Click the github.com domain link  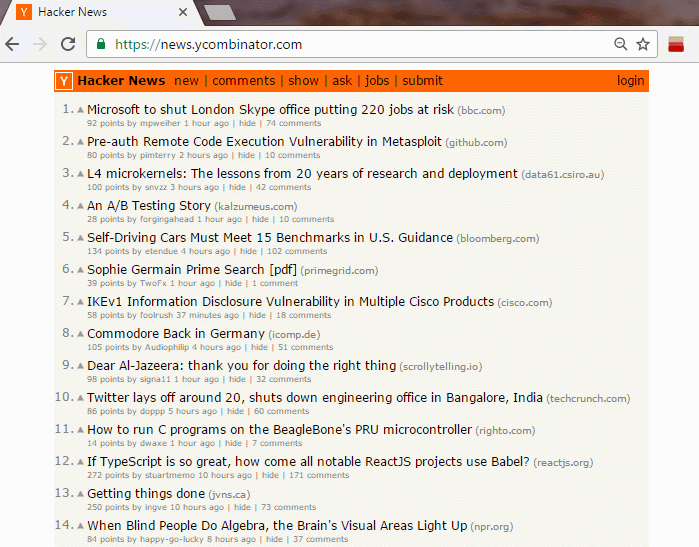tap(476, 143)
